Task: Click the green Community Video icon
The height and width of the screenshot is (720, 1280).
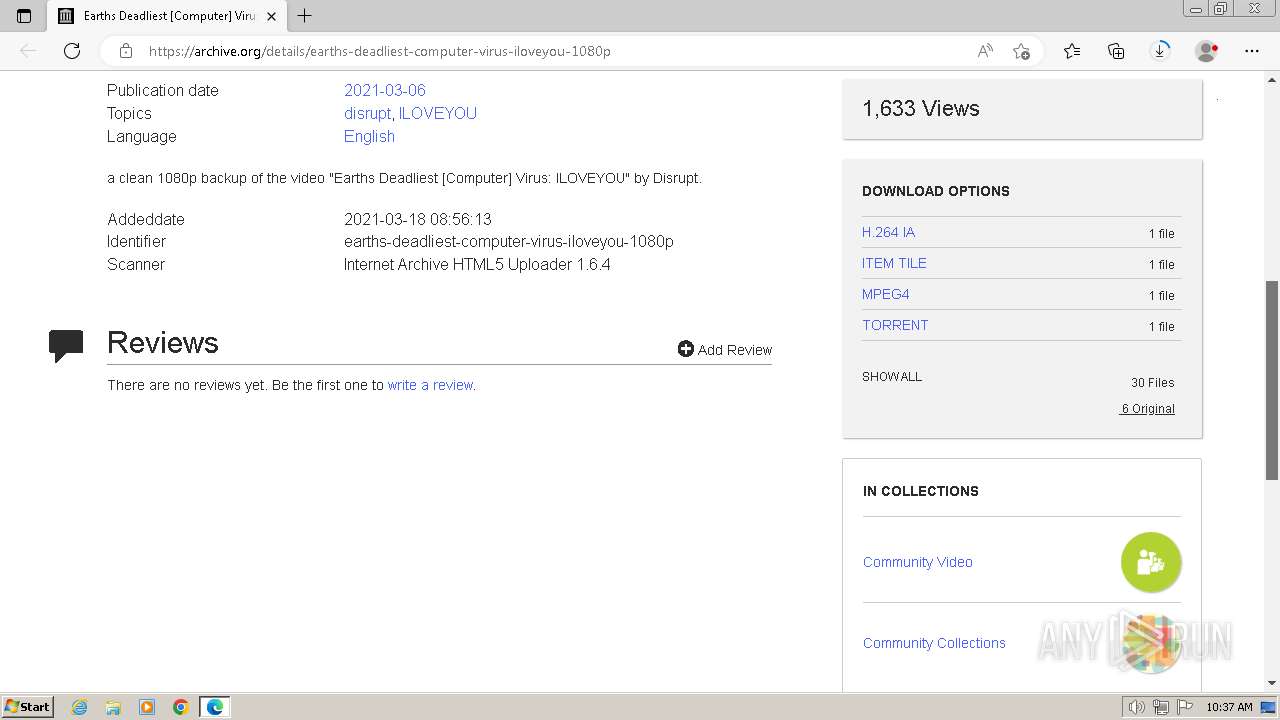Action: click(x=1151, y=562)
